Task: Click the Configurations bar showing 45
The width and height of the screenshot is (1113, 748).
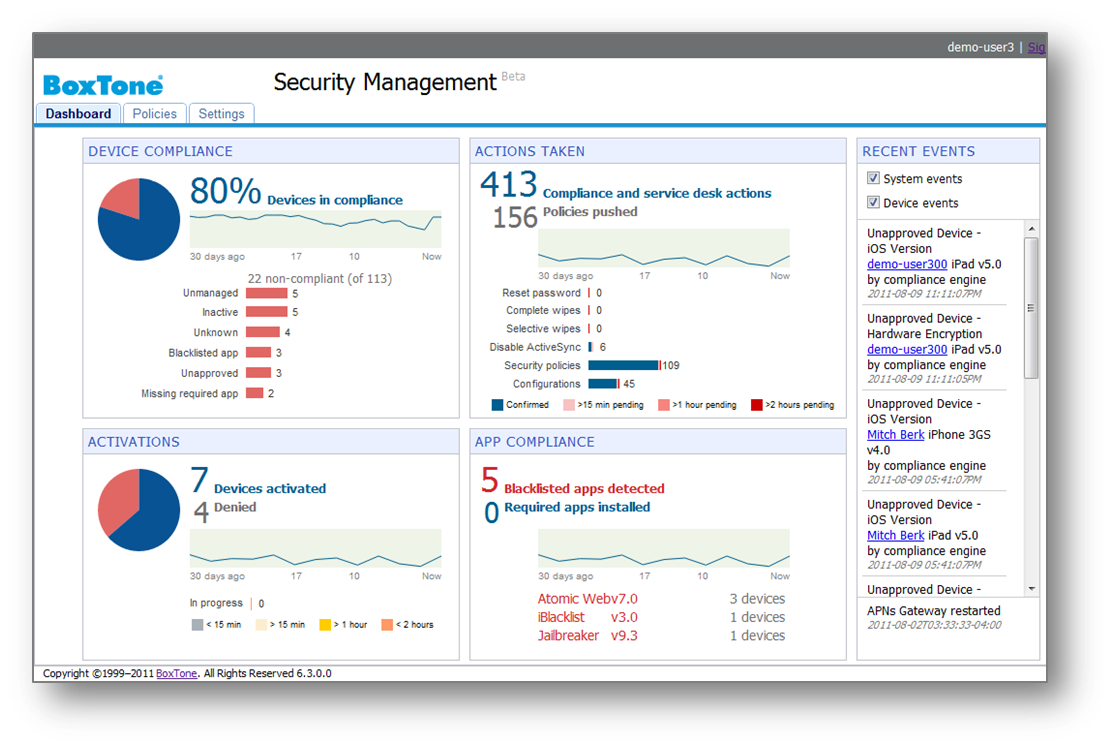Action: pos(604,384)
